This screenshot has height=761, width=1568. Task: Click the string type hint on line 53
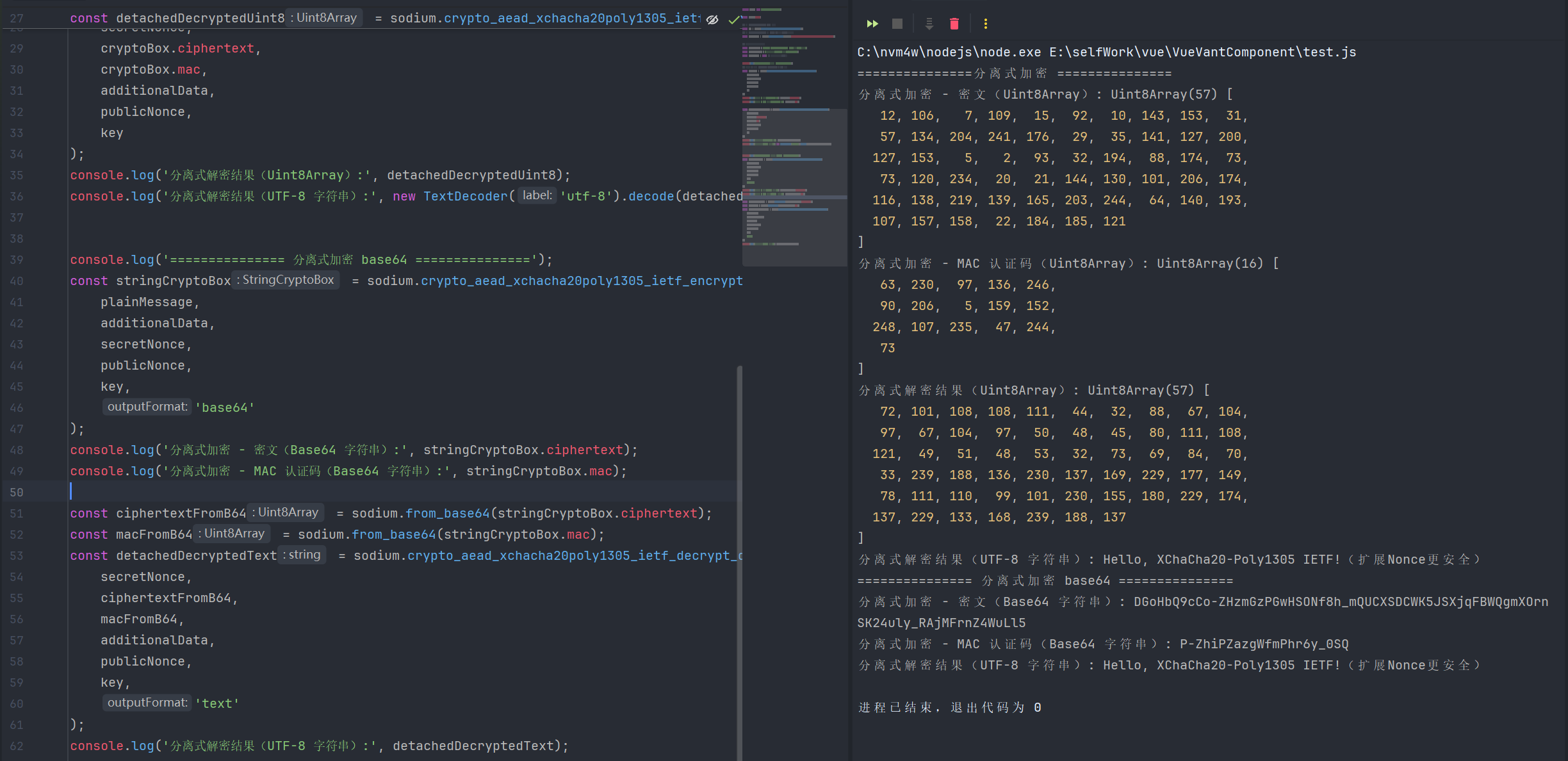pyautogui.click(x=303, y=555)
